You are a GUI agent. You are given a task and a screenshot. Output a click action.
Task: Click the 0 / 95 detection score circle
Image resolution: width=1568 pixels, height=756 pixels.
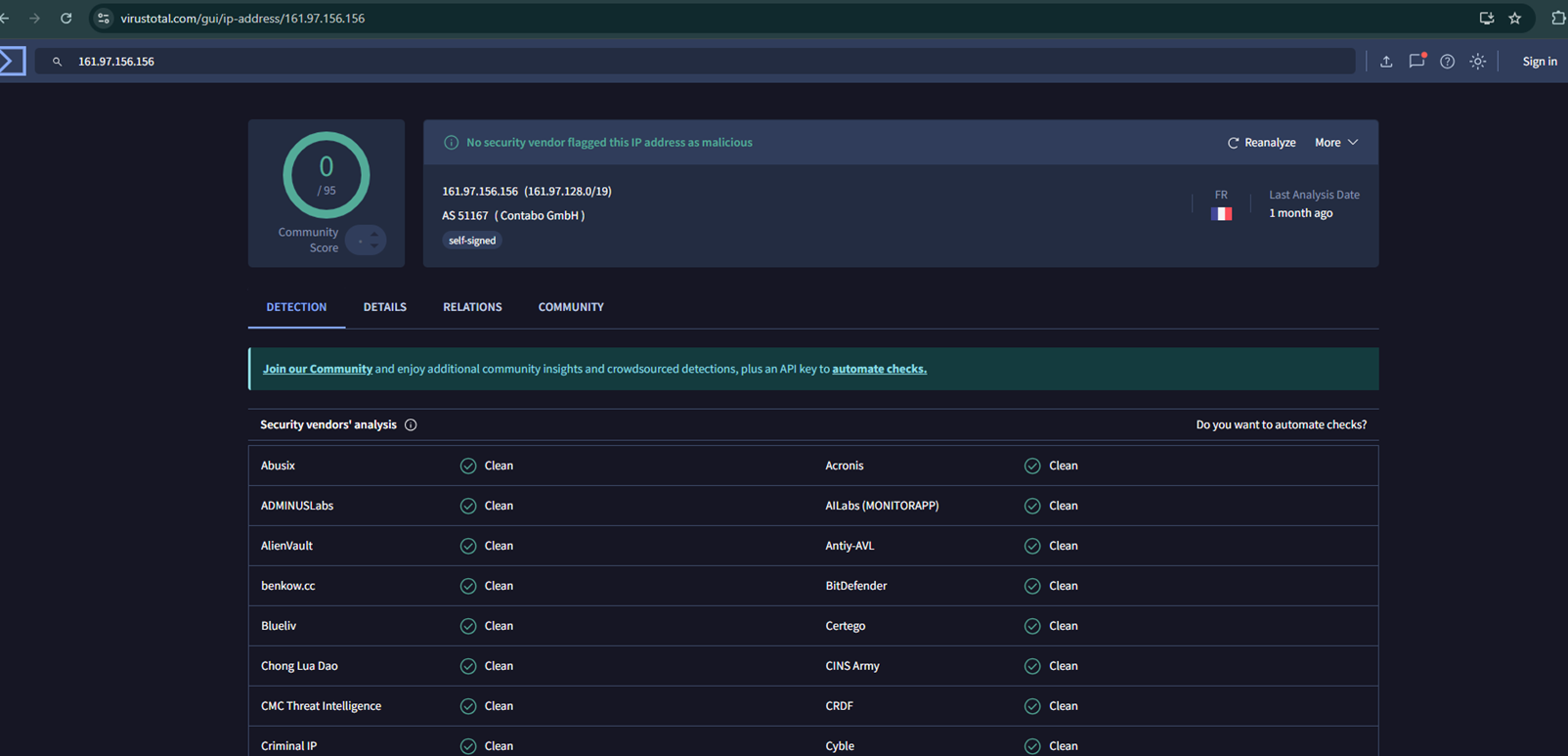327,175
